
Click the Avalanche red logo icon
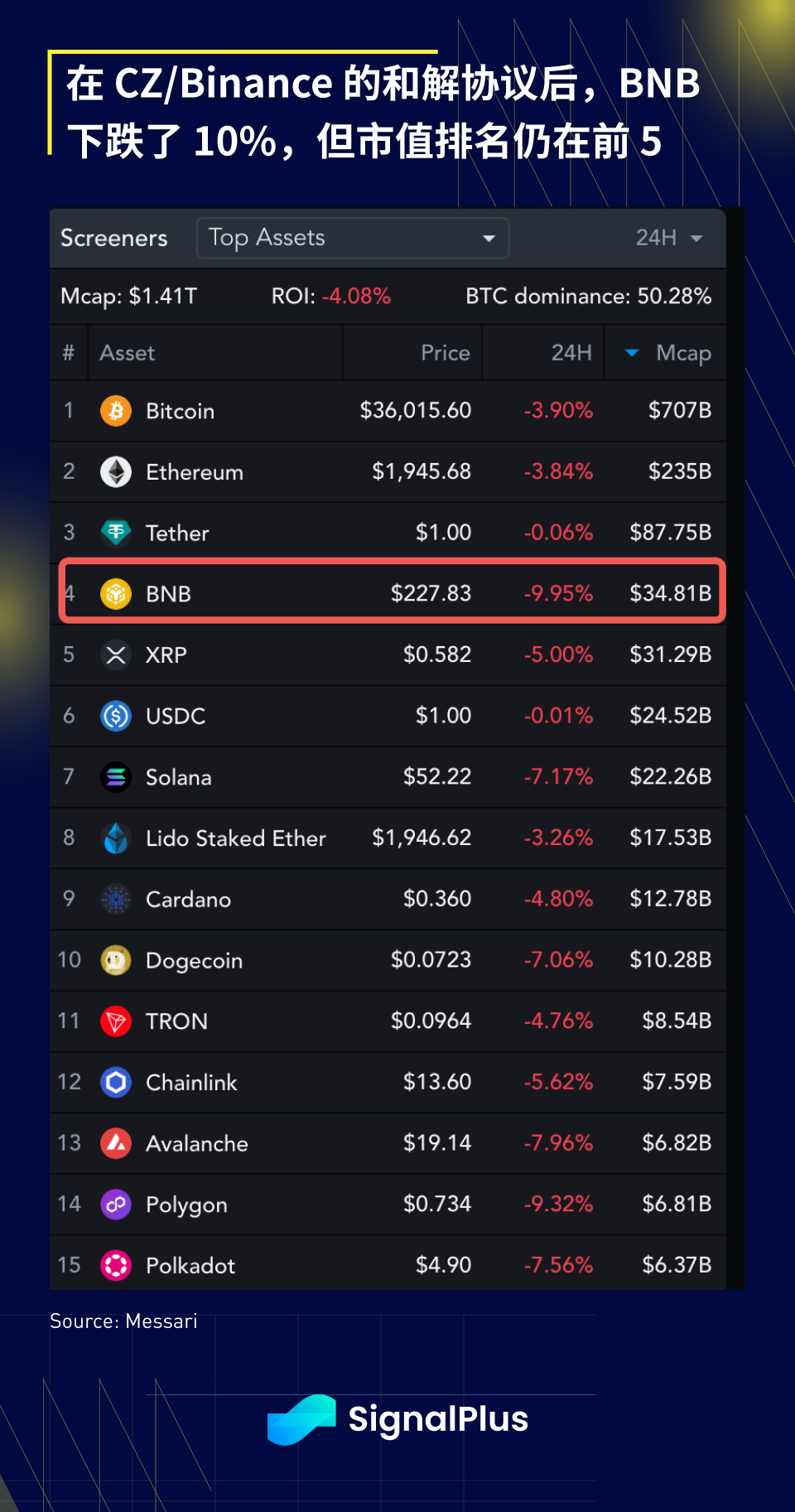pyautogui.click(x=116, y=1143)
